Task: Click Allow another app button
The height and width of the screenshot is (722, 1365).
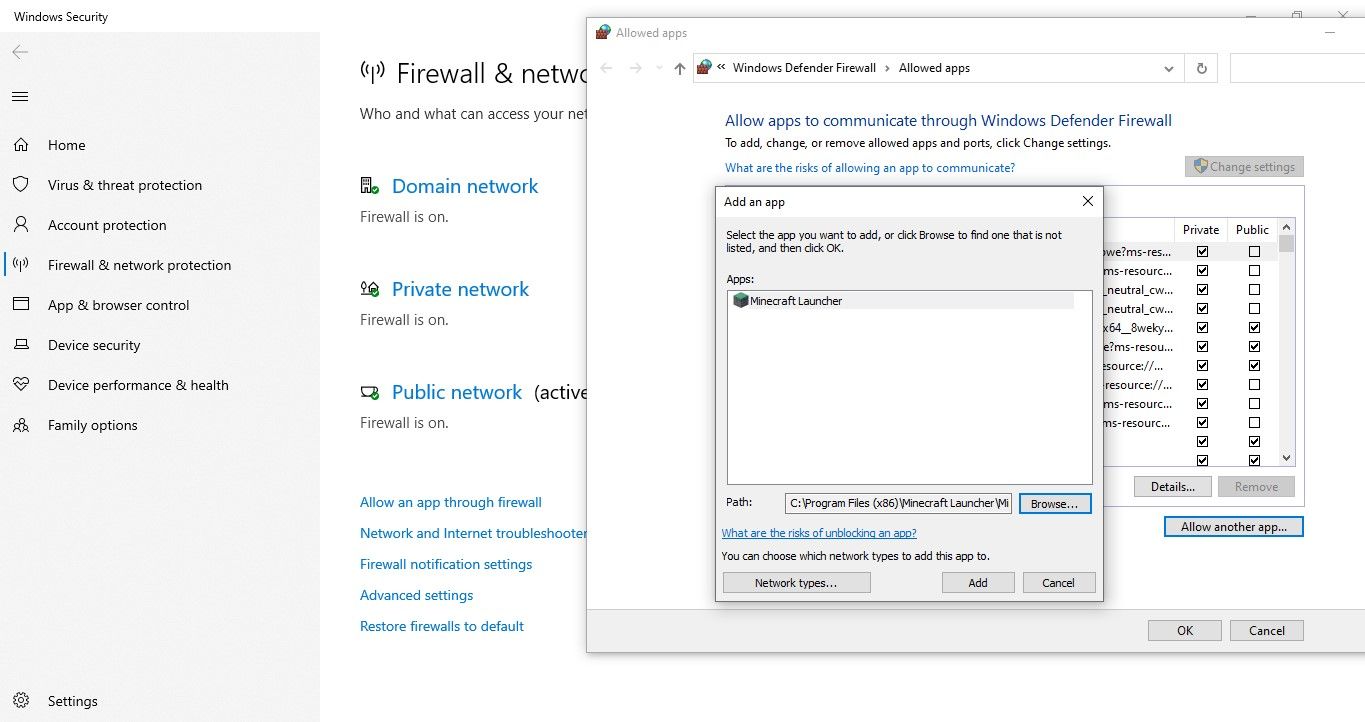Action: pos(1233,526)
